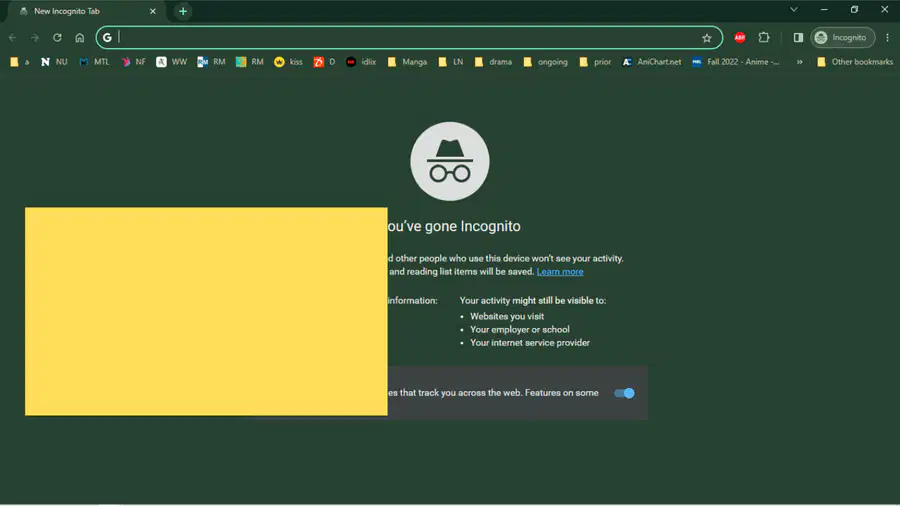This screenshot has height=506, width=900.
Task: Go to the home page icon
Action: coord(80,38)
